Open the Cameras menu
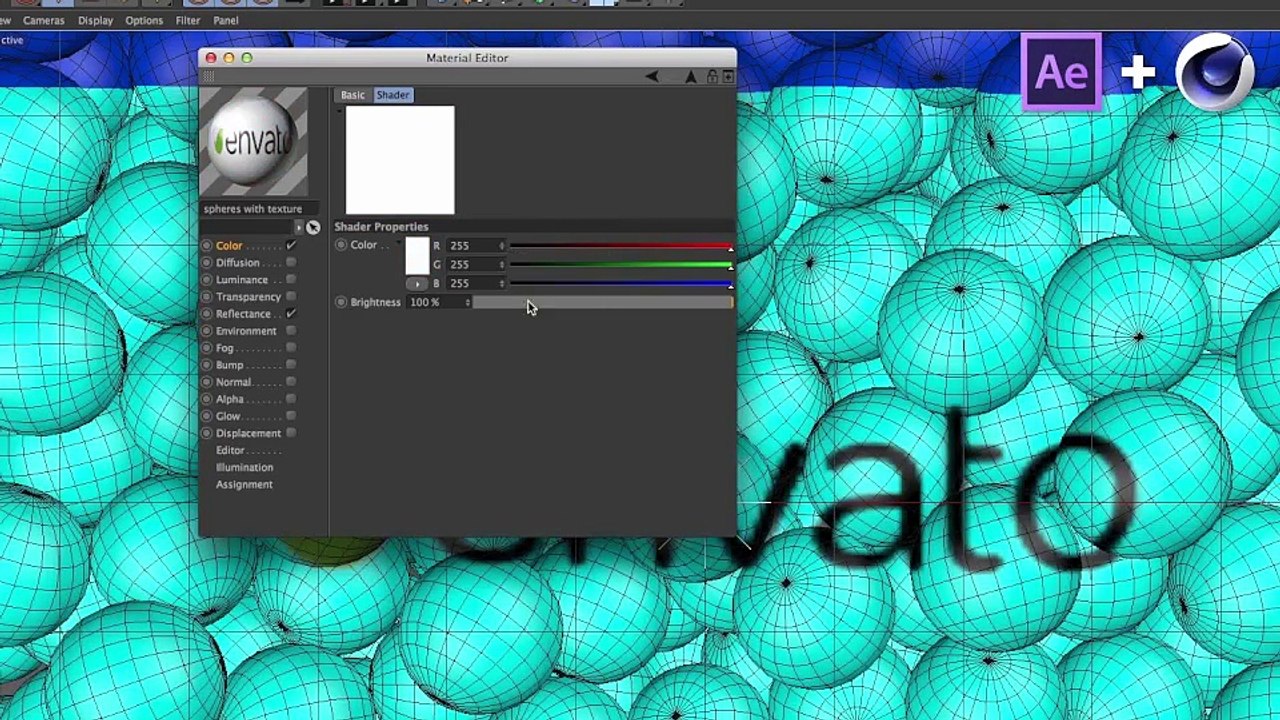 tap(44, 20)
